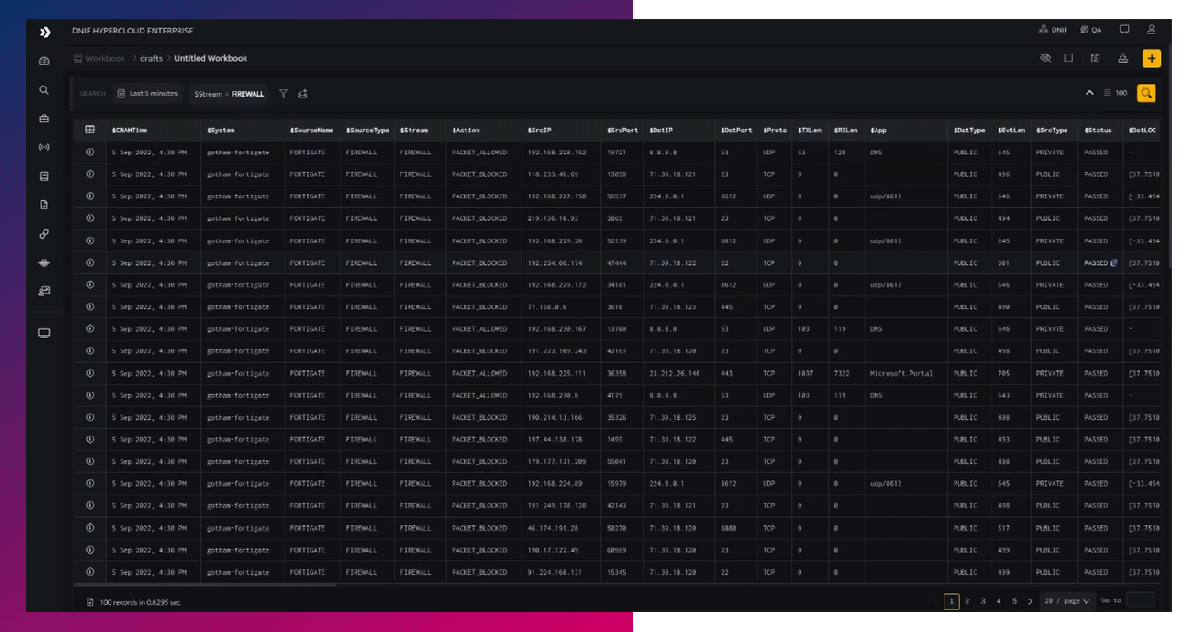Click the horizontal table scrollbar

coord(205,585)
